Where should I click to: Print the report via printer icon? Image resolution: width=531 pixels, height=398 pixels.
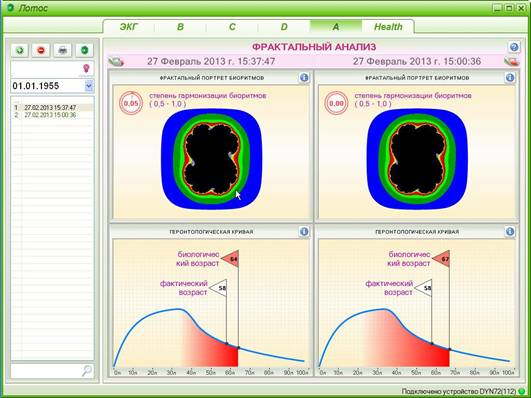63,50
